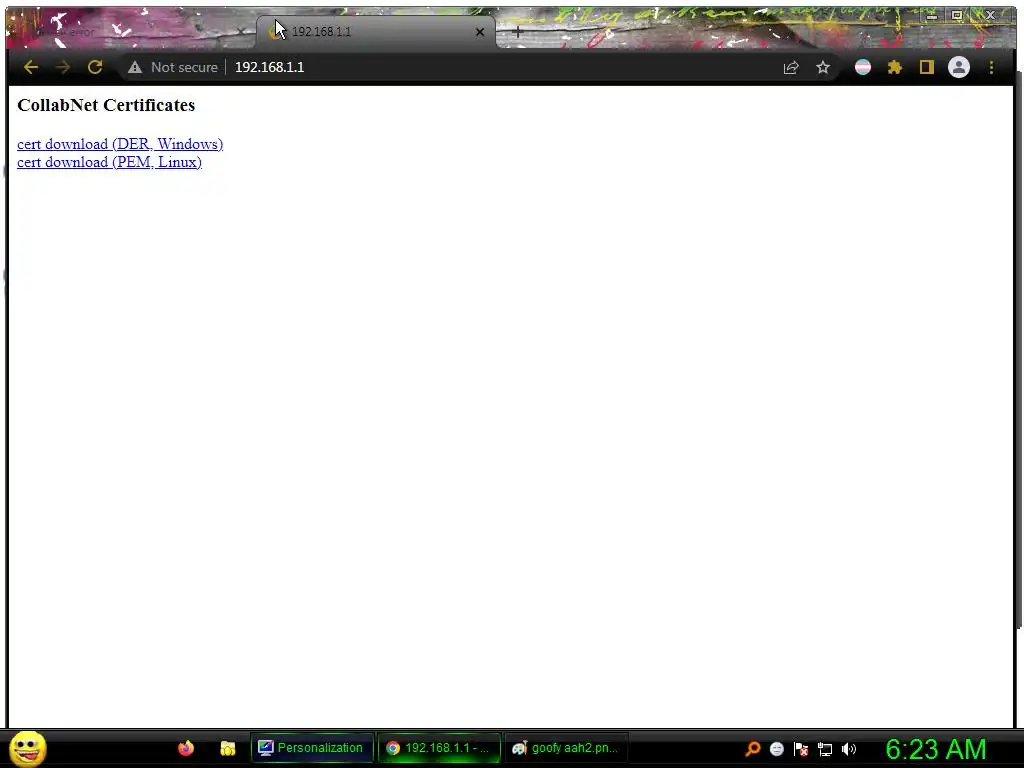Close the 192.168.1.1 tab
Screen dimensions: 1024x768
click(x=480, y=31)
